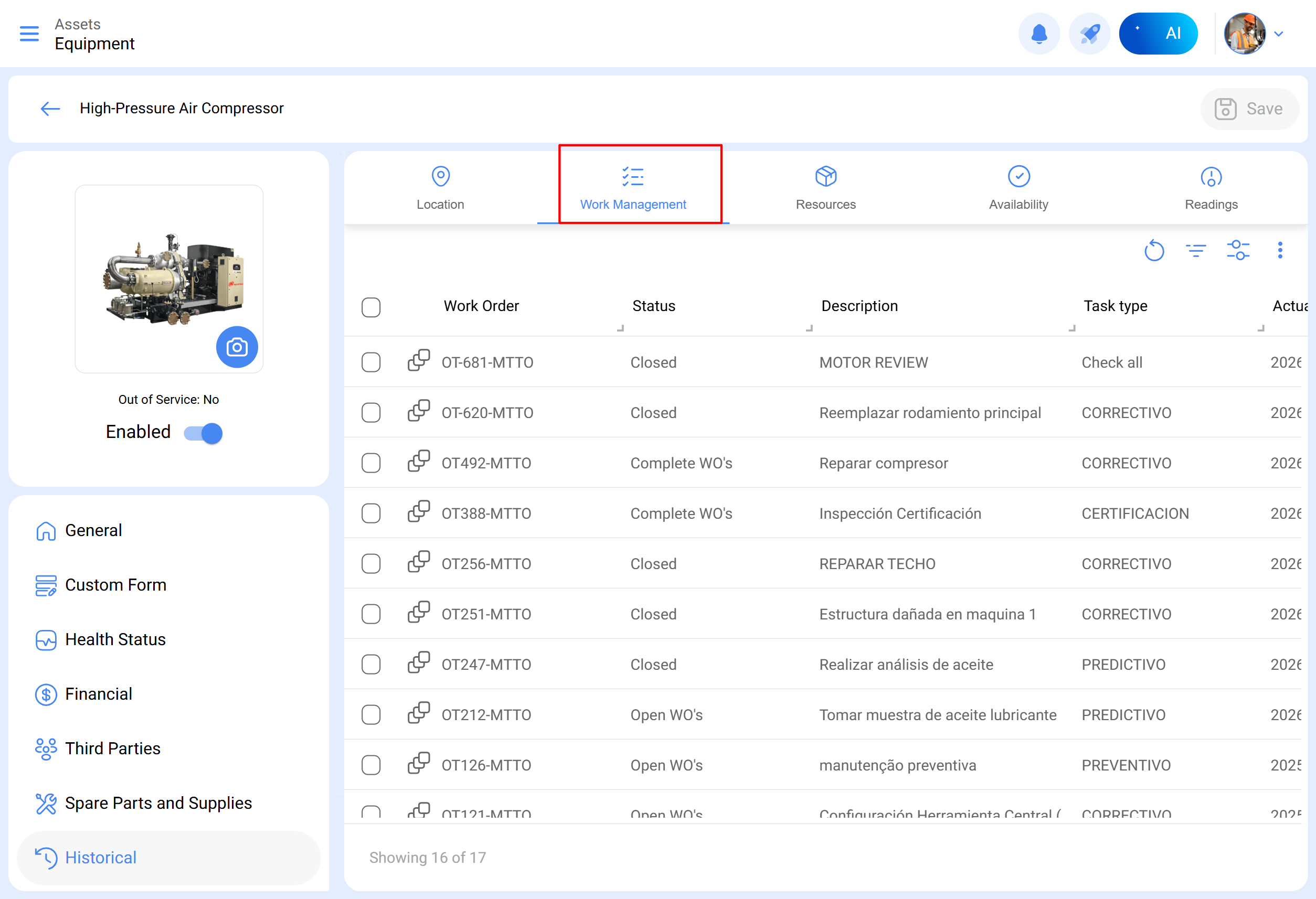Open the filter lines icon
This screenshot has height=899, width=1316.
tap(1195, 250)
